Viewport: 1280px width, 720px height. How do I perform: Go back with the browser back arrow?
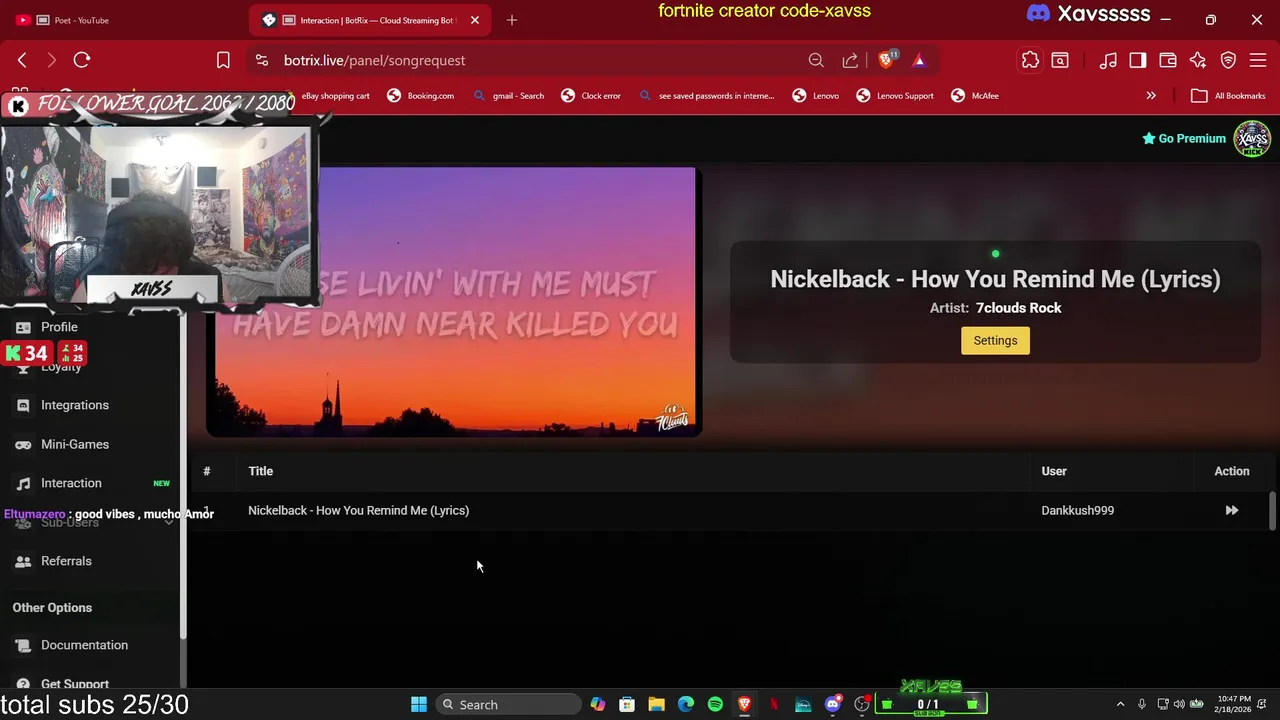(x=22, y=60)
